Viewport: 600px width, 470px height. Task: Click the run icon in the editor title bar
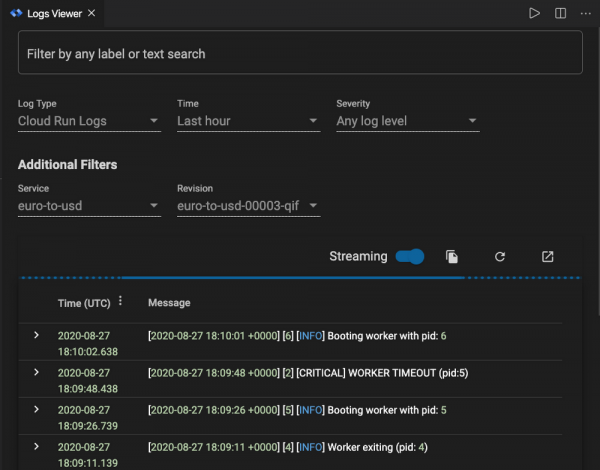(x=535, y=13)
